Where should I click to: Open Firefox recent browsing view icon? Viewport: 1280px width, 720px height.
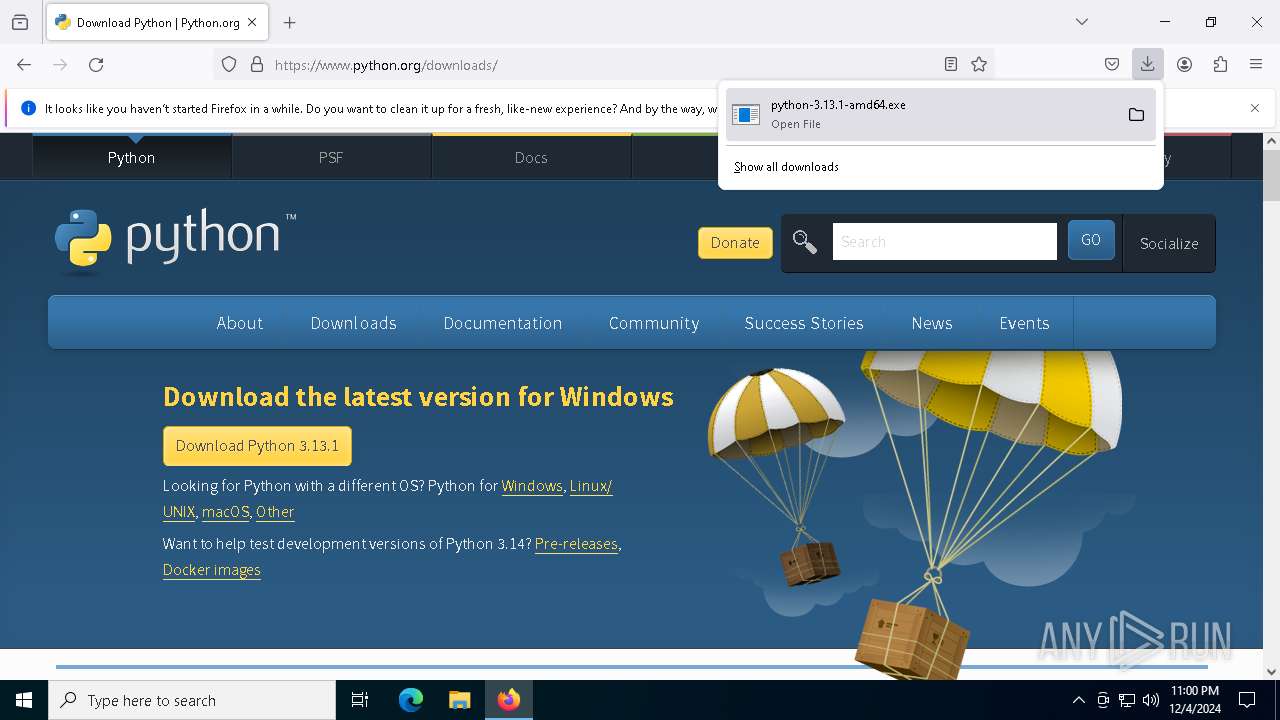20,22
